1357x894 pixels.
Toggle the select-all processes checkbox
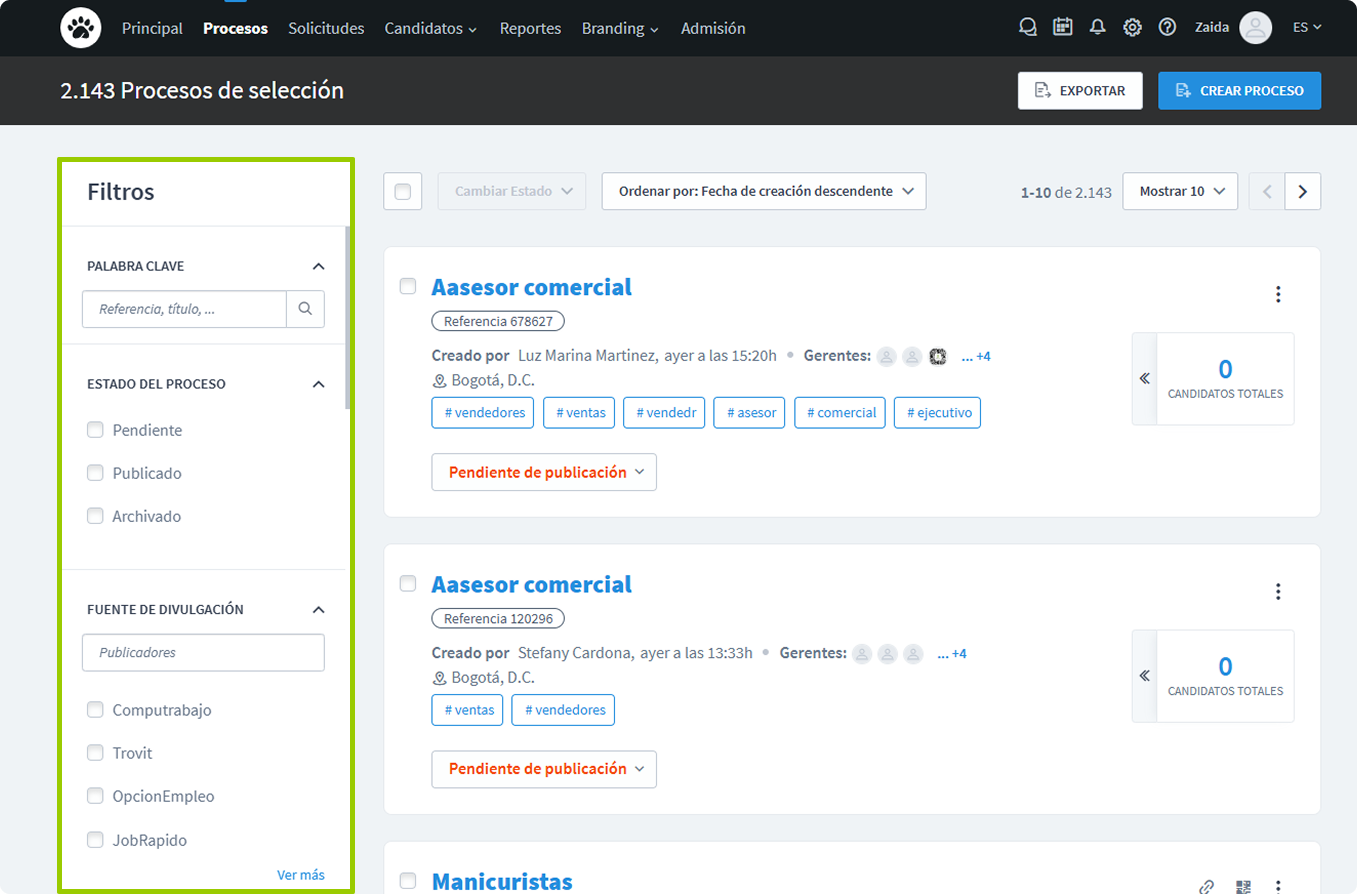point(403,192)
